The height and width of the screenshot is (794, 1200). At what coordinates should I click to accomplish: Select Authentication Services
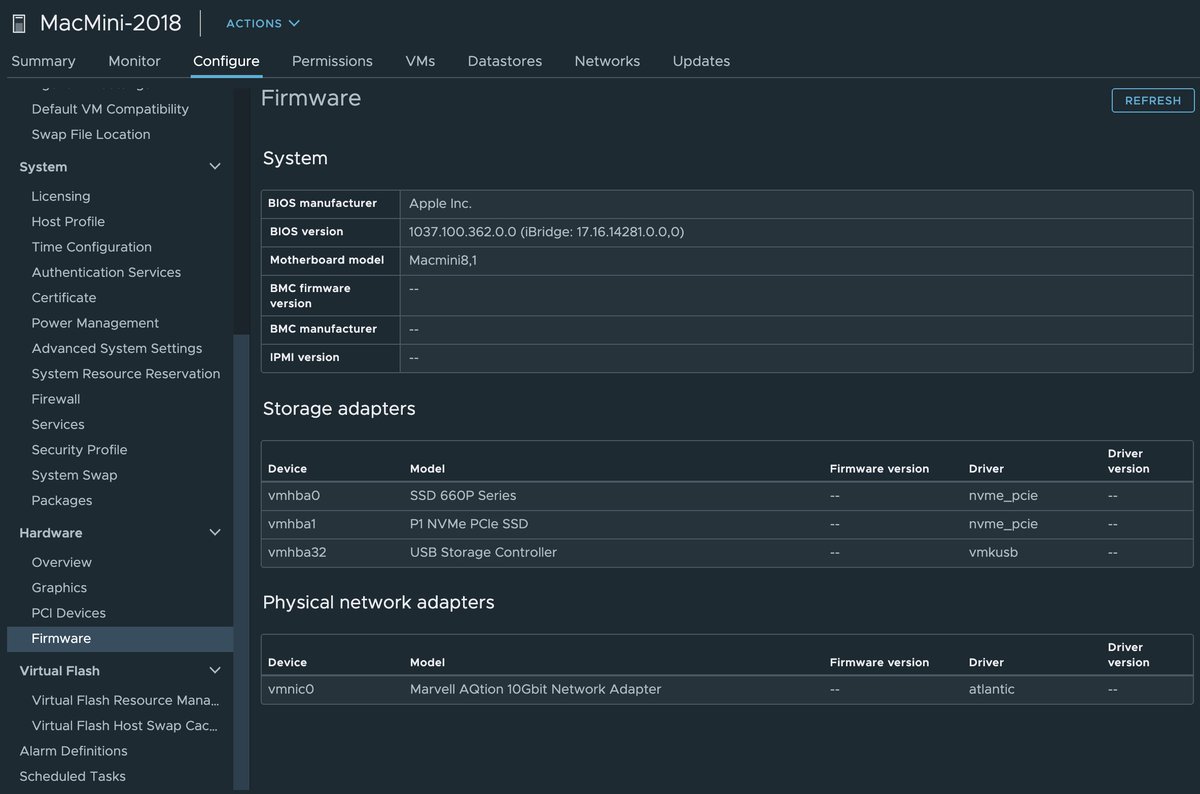click(106, 272)
